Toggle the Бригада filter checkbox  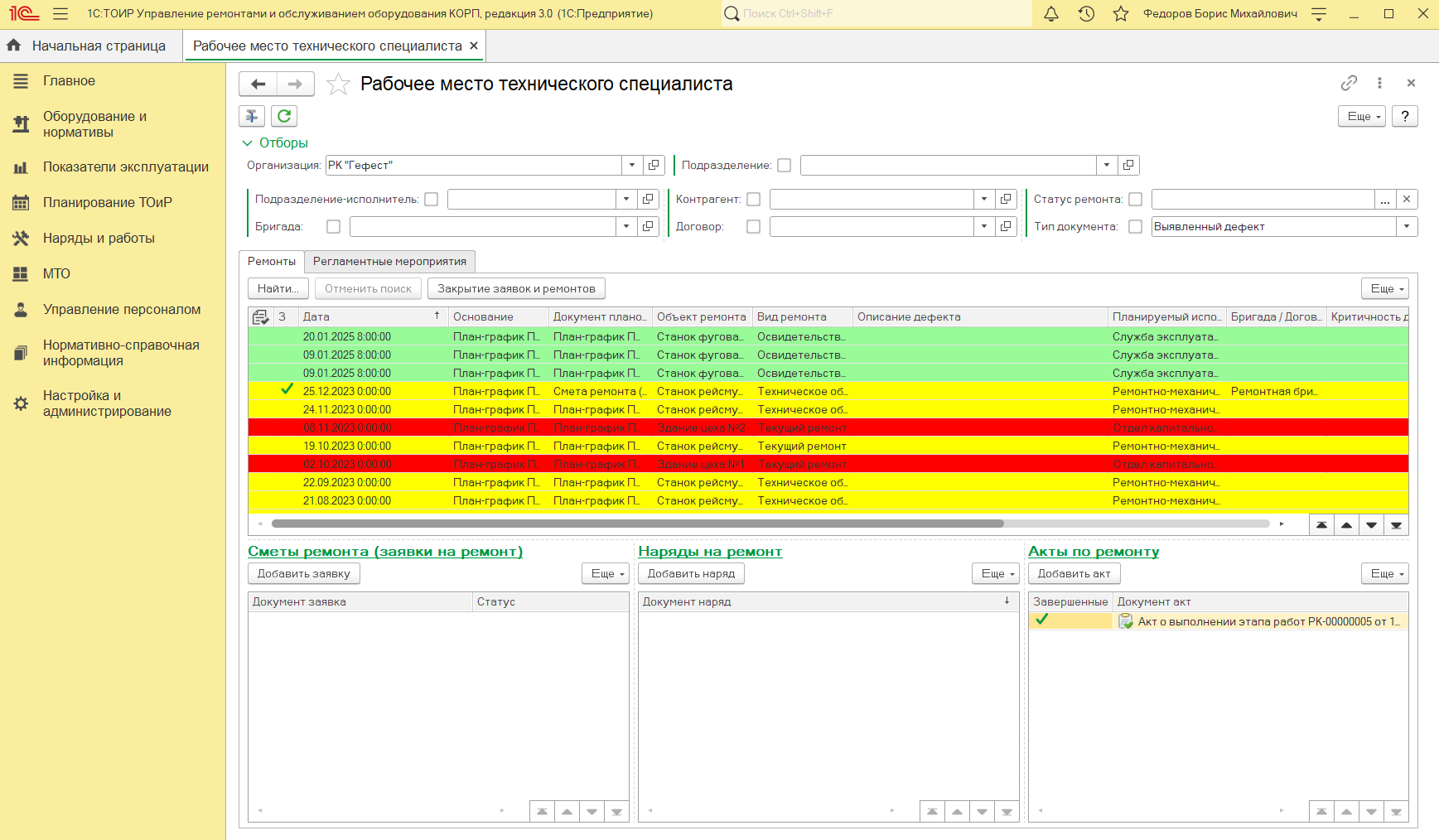pyautogui.click(x=333, y=227)
